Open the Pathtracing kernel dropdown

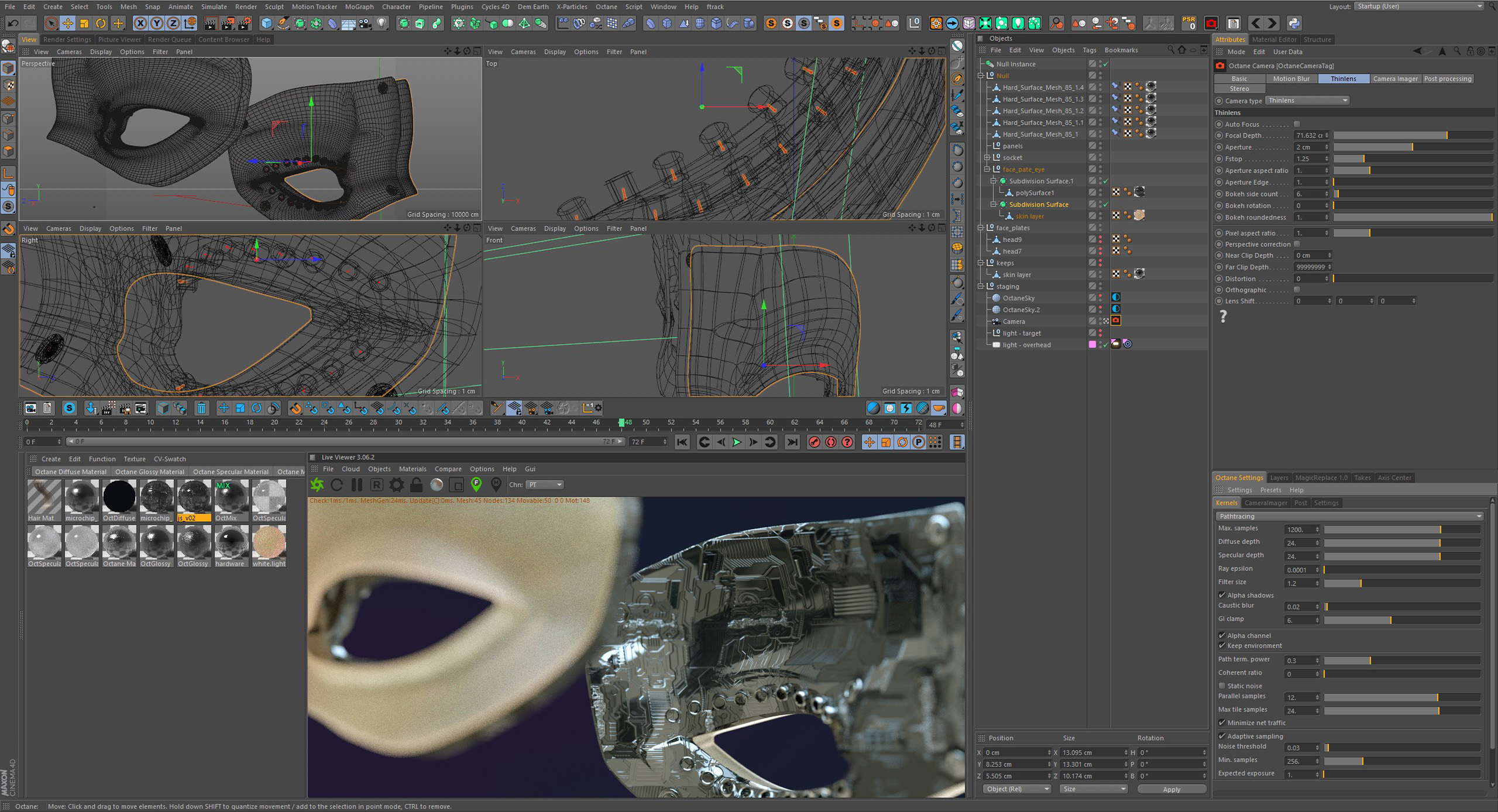(x=1349, y=516)
